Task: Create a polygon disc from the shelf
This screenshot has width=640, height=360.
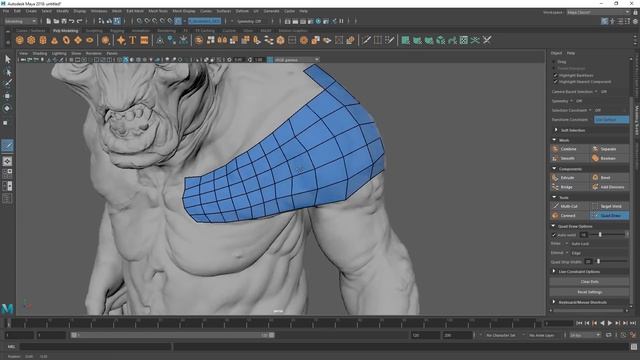Action: click(x=90, y=40)
